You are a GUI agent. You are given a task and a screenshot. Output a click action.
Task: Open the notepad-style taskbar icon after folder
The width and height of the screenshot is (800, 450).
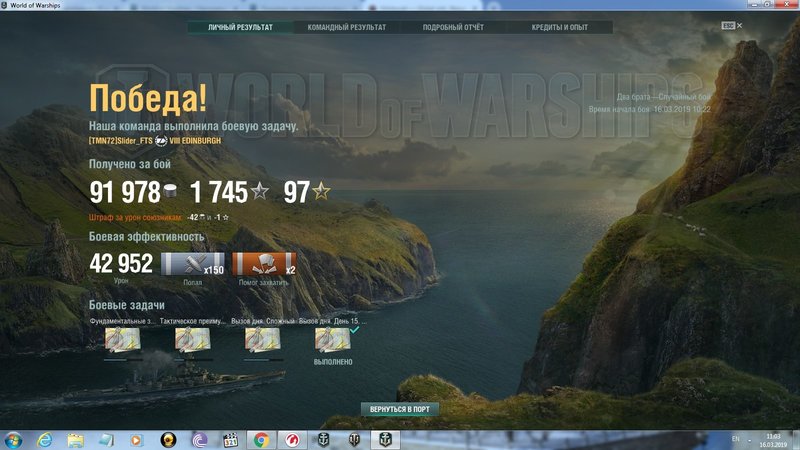106,440
